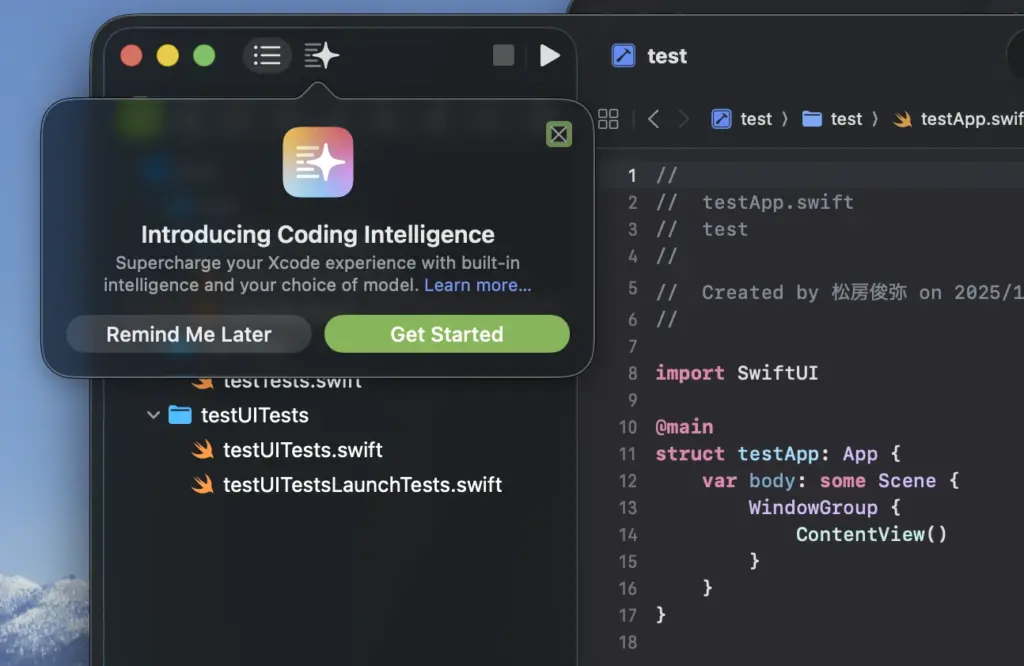Open testUITests.swift in navigator
Screen dimensions: 1024x666
302,450
